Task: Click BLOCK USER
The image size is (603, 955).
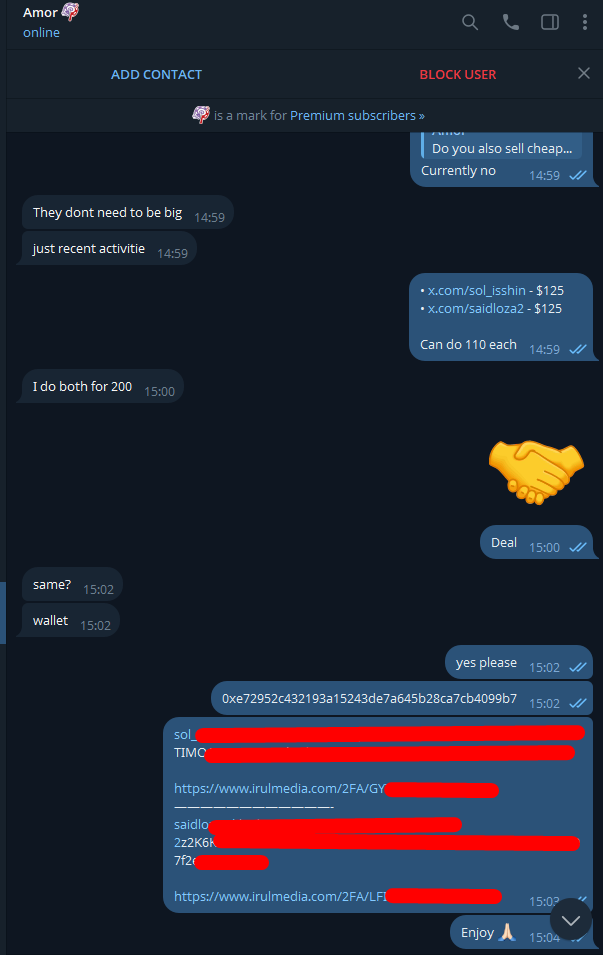Action: pos(458,74)
